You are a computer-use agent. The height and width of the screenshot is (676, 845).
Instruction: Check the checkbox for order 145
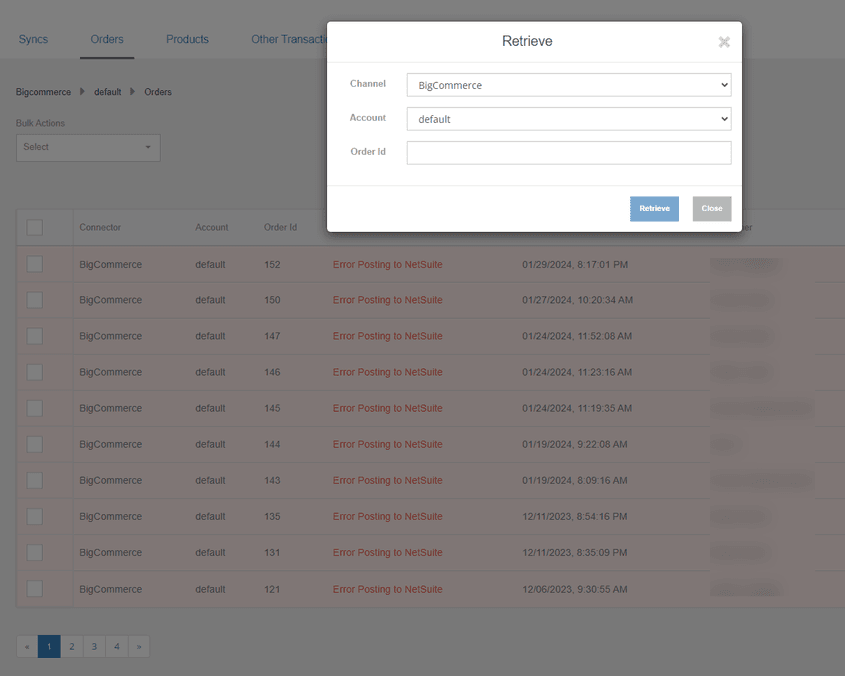click(x=34, y=408)
